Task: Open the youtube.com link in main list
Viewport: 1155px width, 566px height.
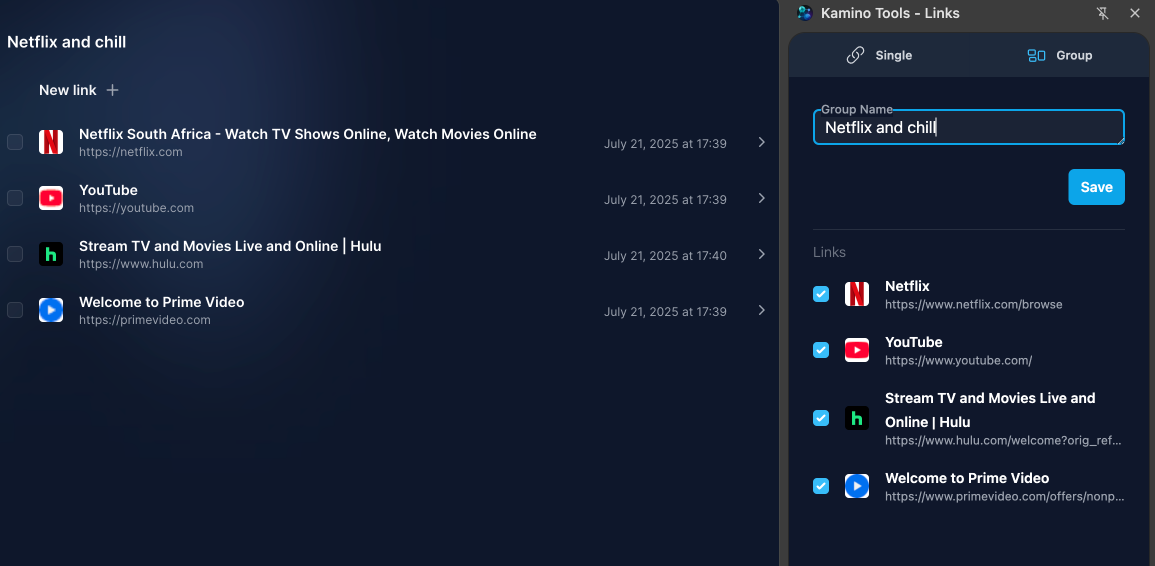Action: click(x=136, y=208)
